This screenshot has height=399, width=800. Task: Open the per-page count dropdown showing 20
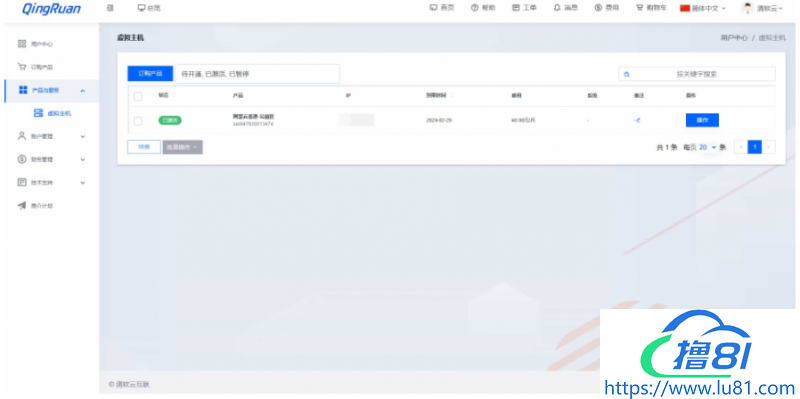tap(708, 147)
